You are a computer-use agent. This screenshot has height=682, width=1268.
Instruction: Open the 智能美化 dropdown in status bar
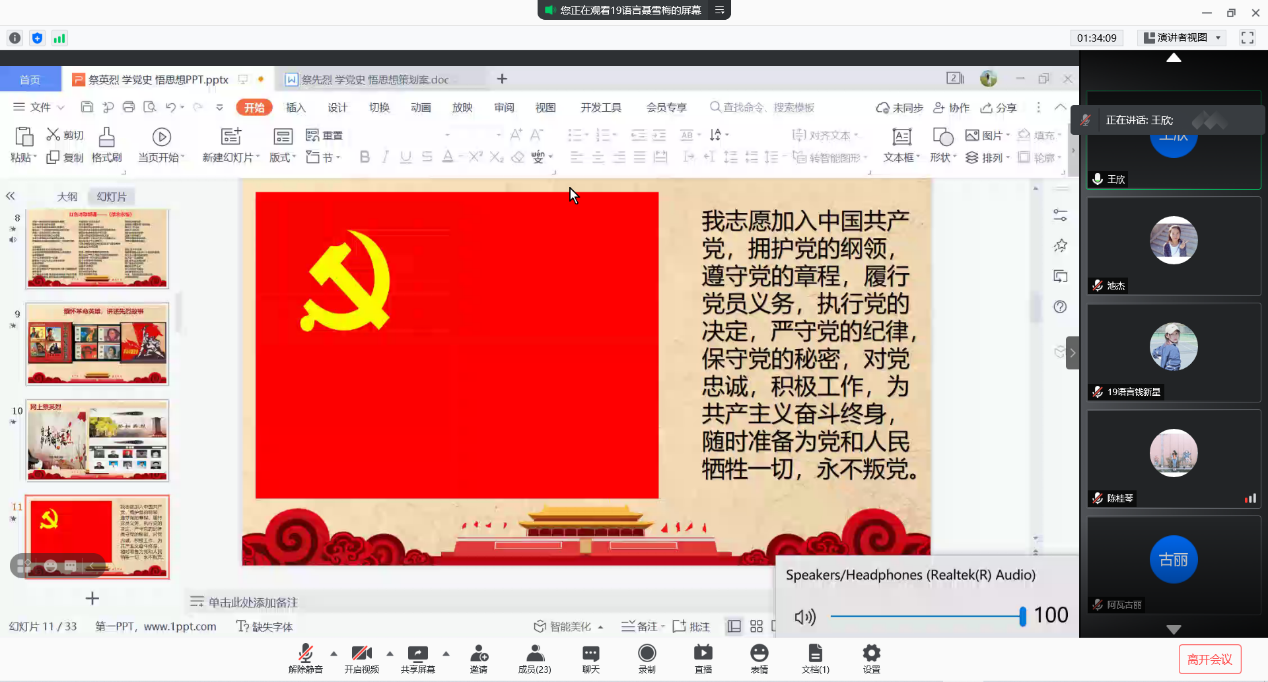pyautogui.click(x=568, y=626)
